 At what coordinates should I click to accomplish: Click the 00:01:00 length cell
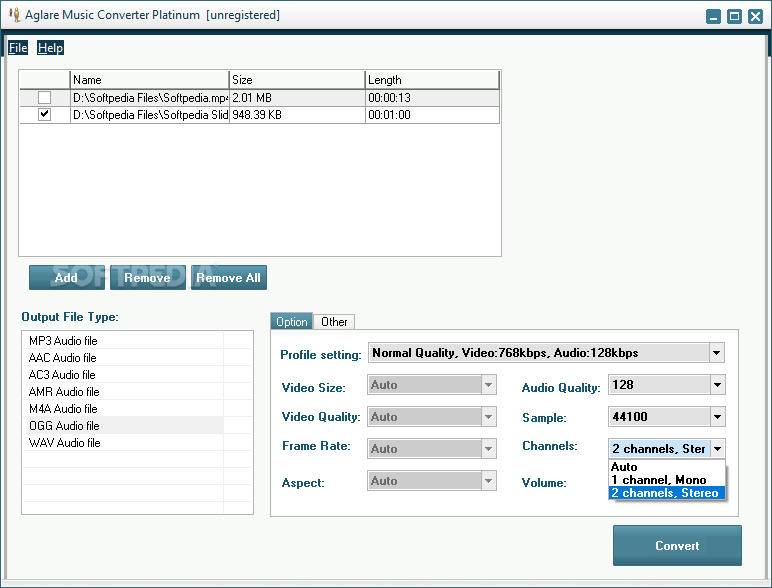click(432, 115)
